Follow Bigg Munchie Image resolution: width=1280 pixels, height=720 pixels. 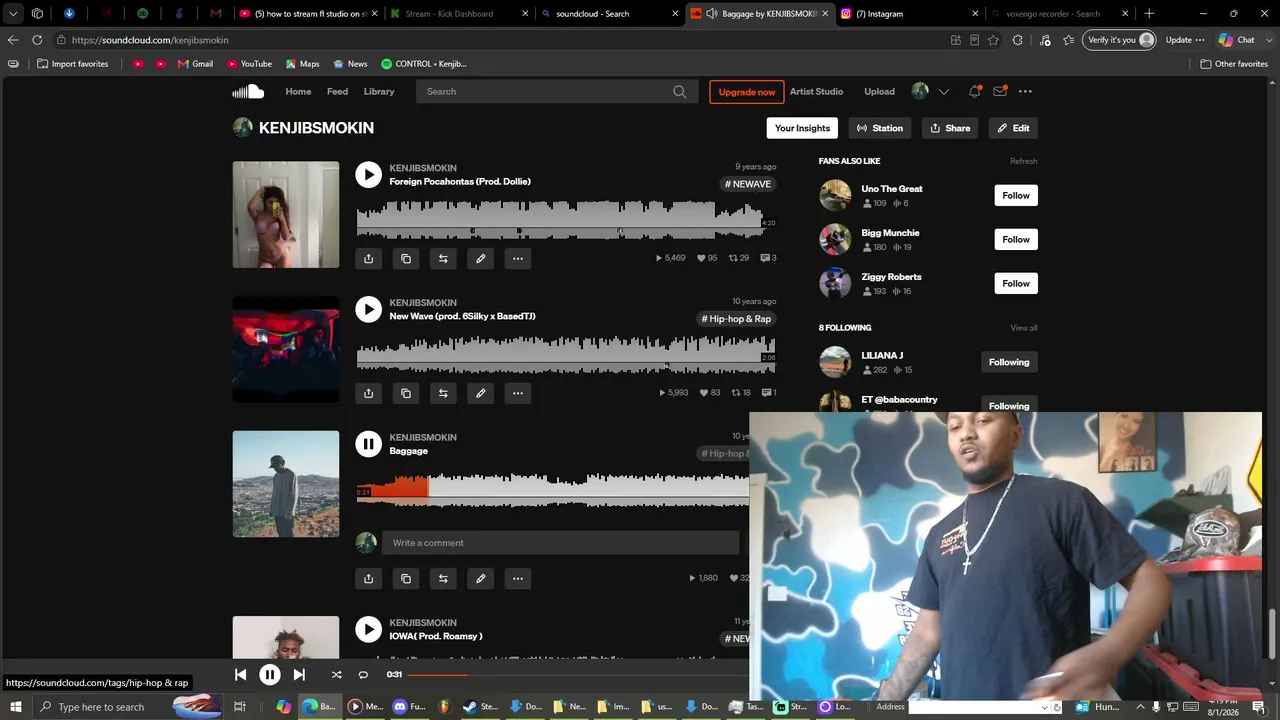click(x=1016, y=239)
